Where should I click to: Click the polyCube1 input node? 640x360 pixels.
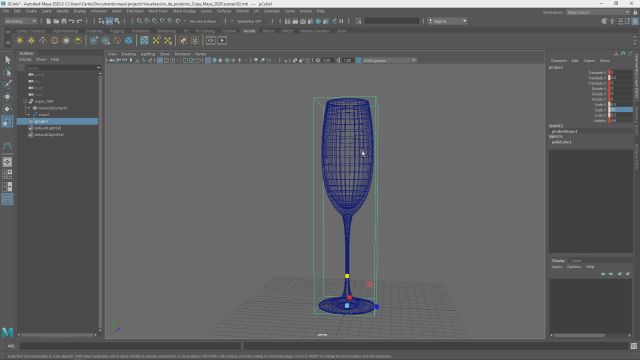(562, 142)
